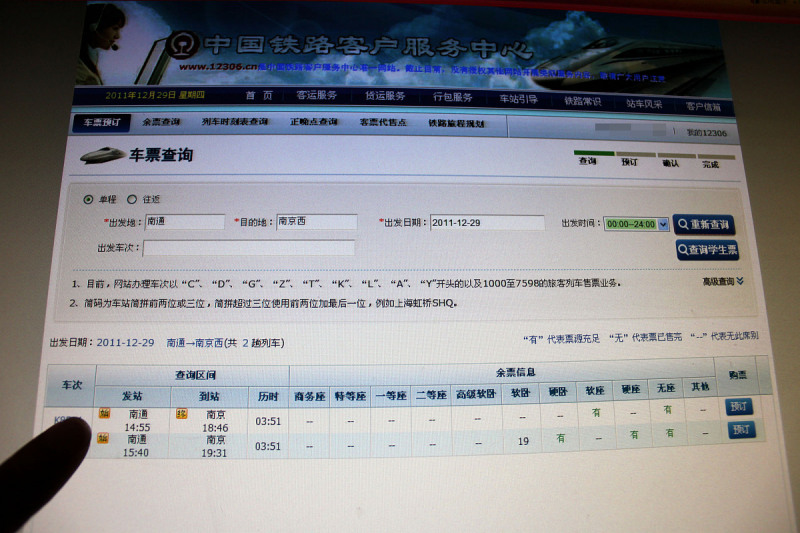This screenshot has height=533, width=800.
Task: Open the 客运服务 menu item
Action: coord(316,95)
